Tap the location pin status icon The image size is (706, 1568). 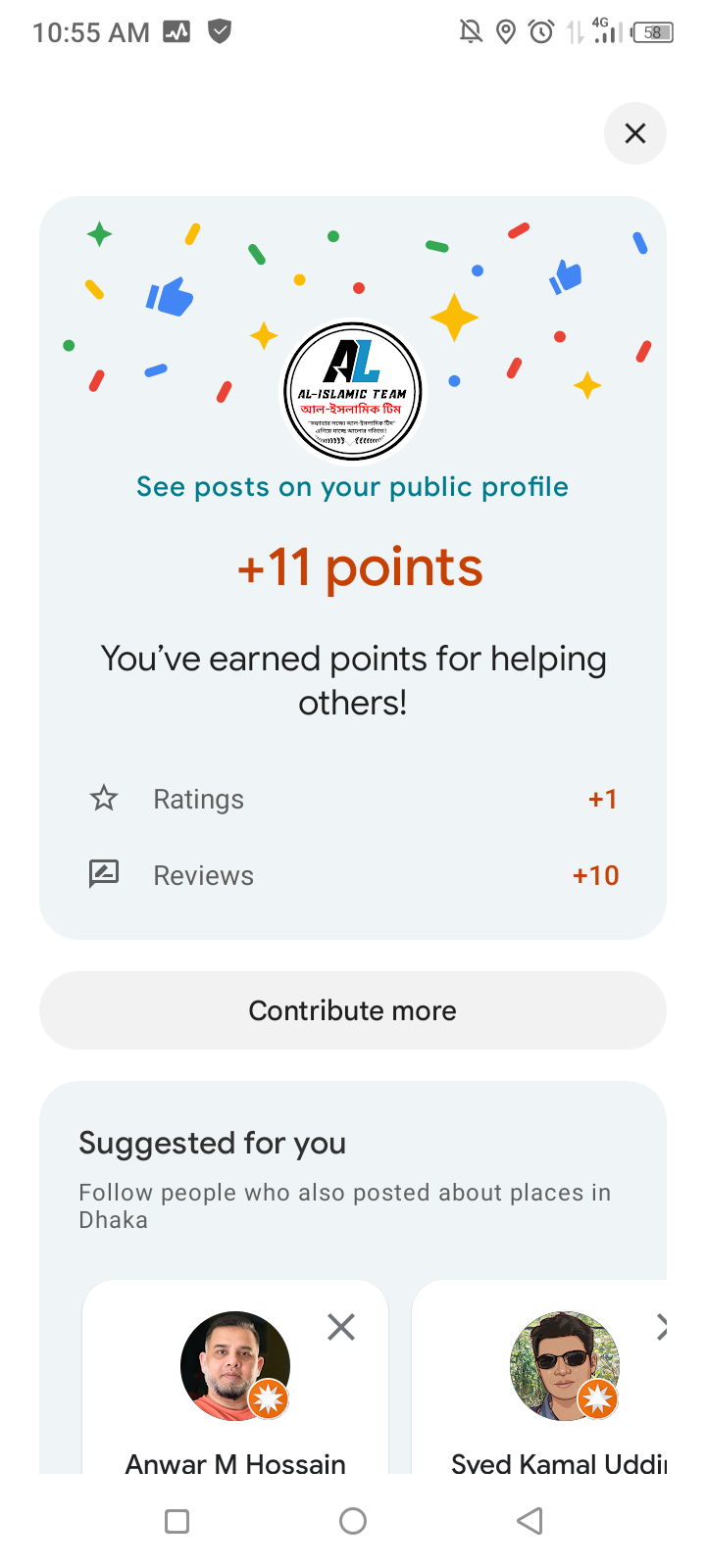tap(506, 32)
